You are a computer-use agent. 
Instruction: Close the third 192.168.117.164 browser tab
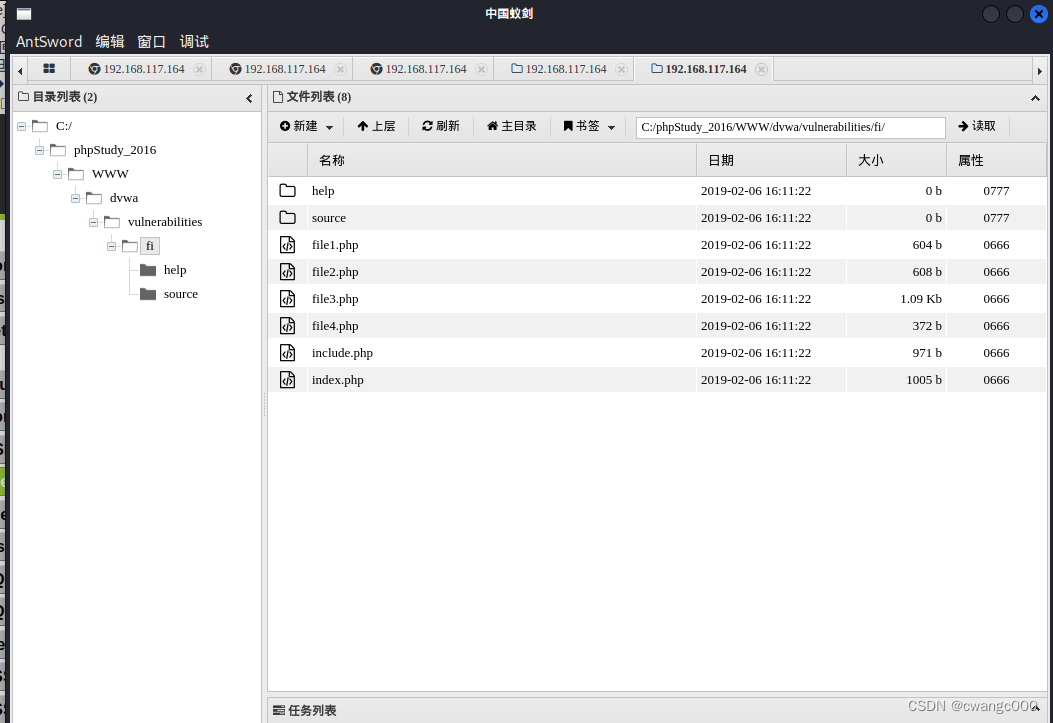point(481,69)
